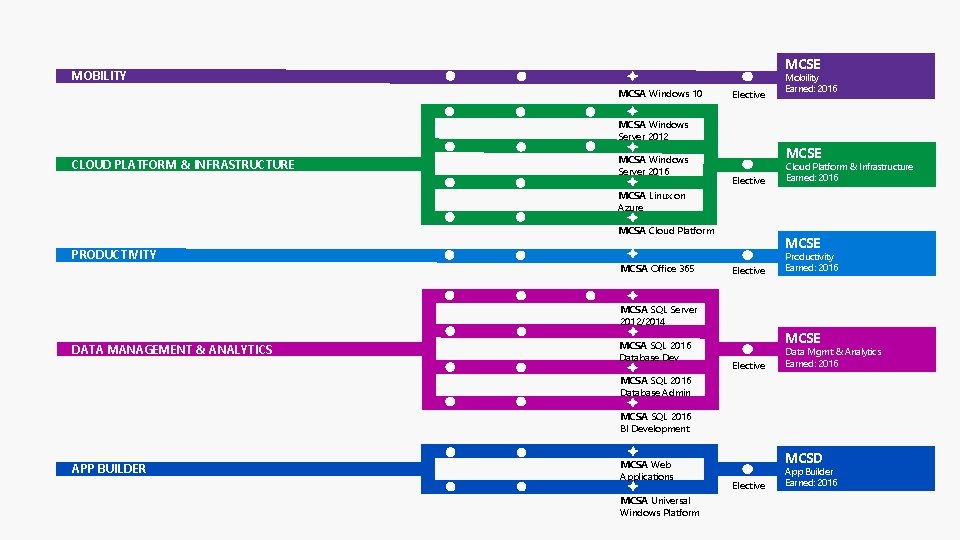Screen dimensions: 960x540
Task: Click the 'MCSA SQL 2016 Database Admin' label
Action: click(655, 386)
